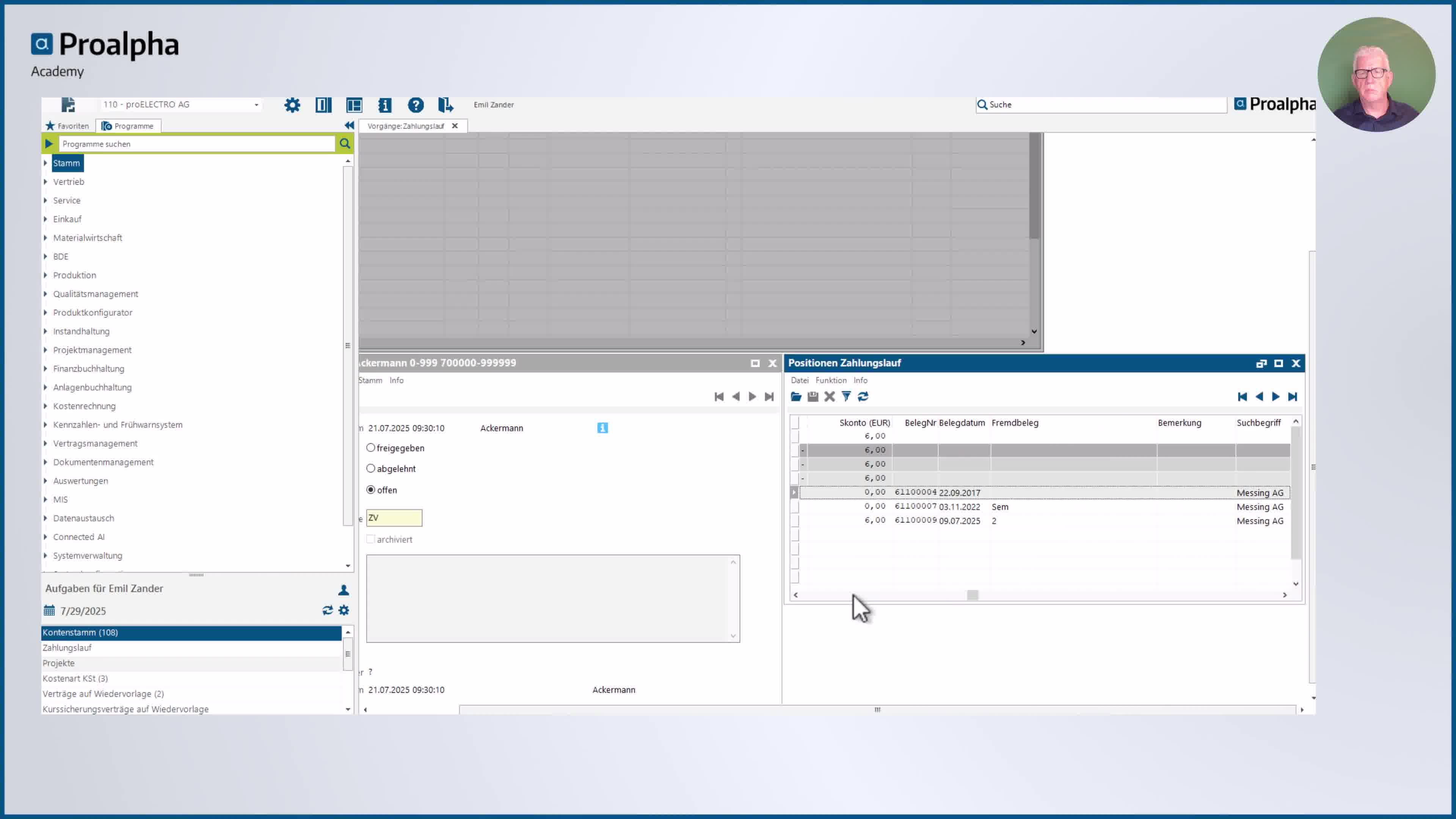This screenshot has width=1456, height=819.
Task: Click into the Programme suchen field
Action: point(197,144)
